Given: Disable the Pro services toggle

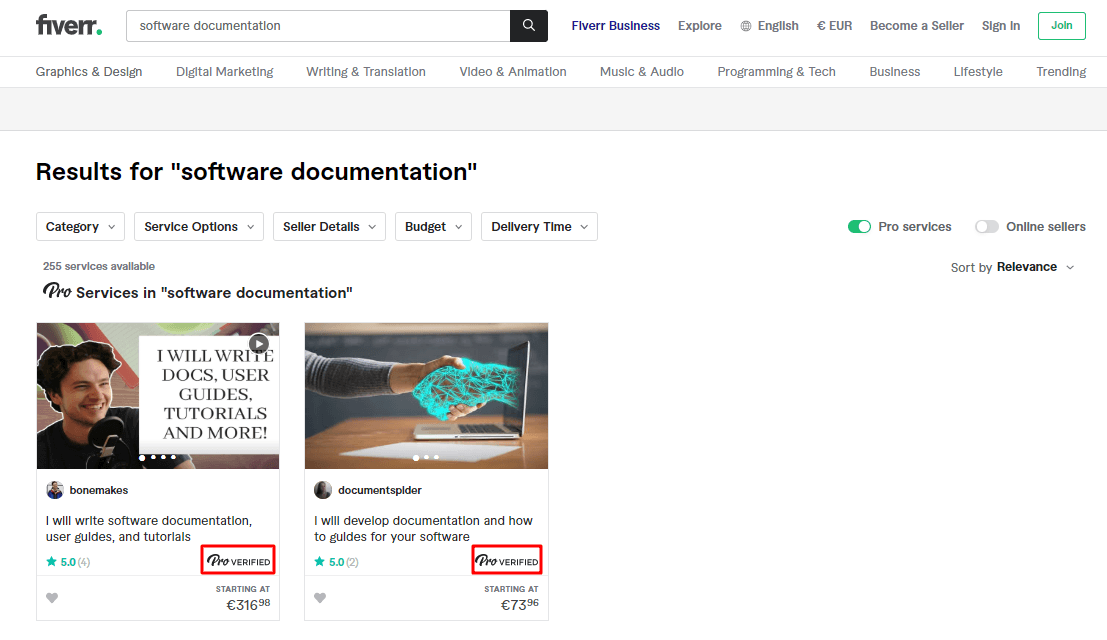Looking at the screenshot, I should (859, 227).
